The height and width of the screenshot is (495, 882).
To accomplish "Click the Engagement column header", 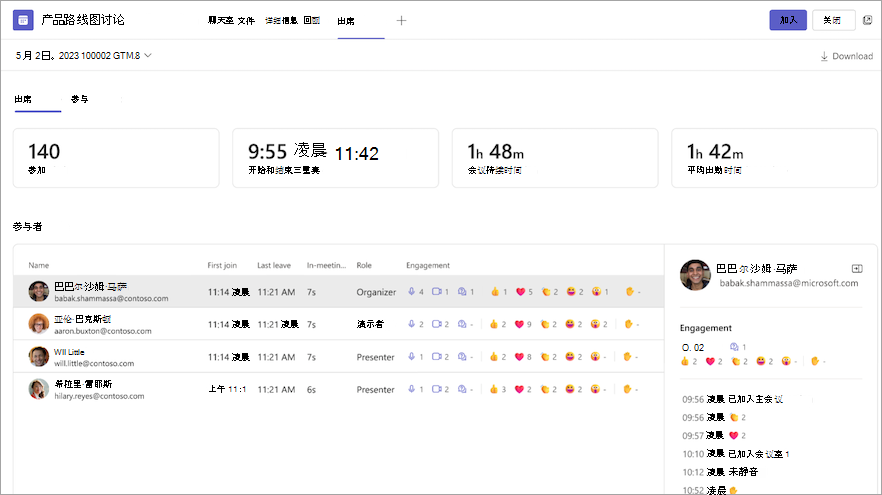I will click(428, 266).
